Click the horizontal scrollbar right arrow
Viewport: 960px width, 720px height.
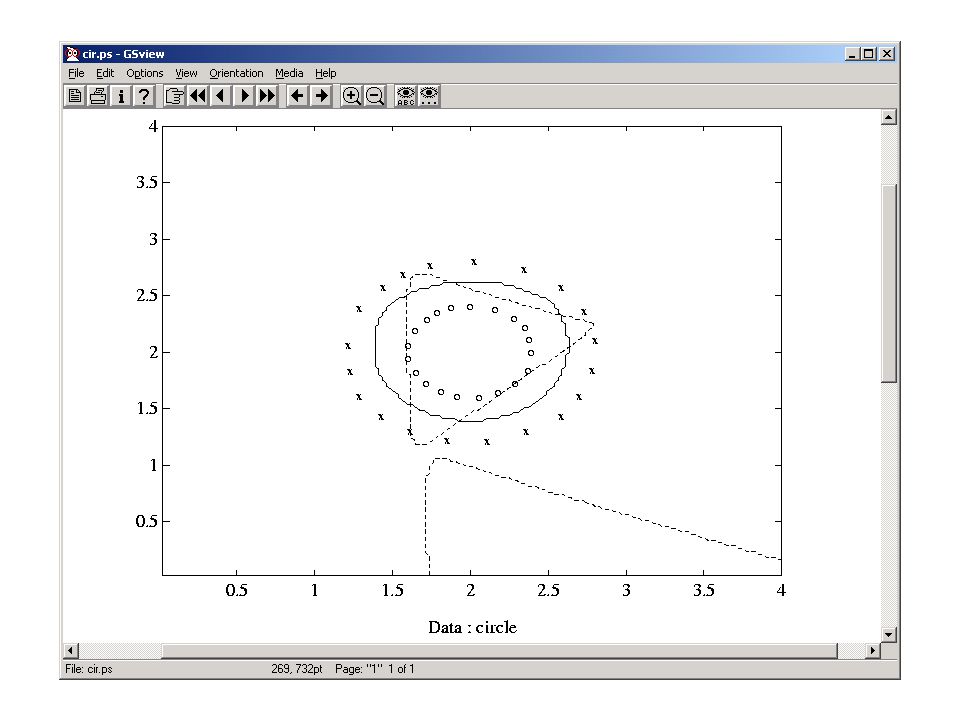point(873,651)
